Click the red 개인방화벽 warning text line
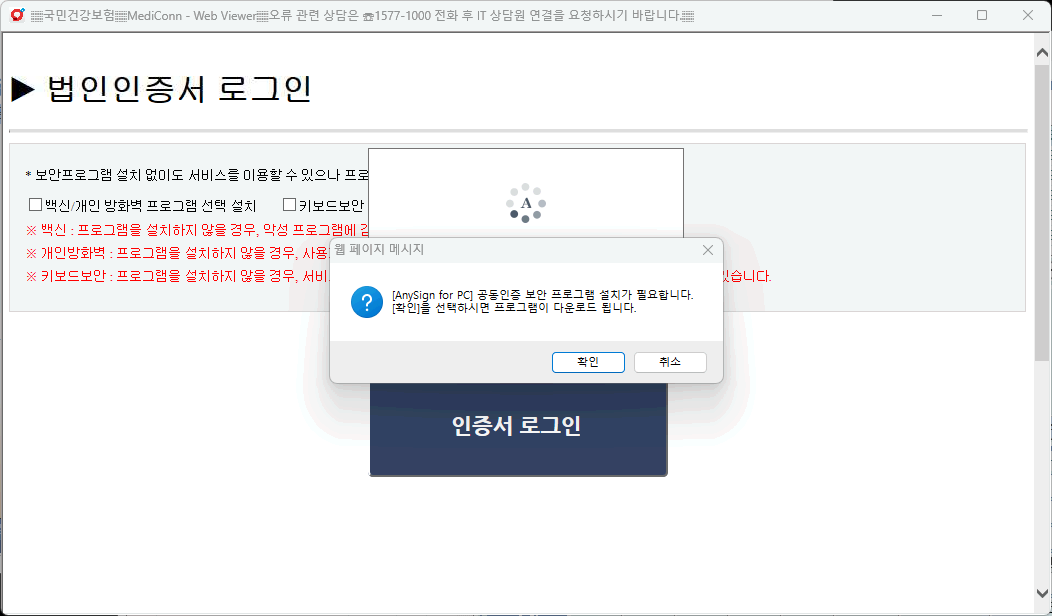The height and width of the screenshot is (616, 1052). click(x=170, y=253)
